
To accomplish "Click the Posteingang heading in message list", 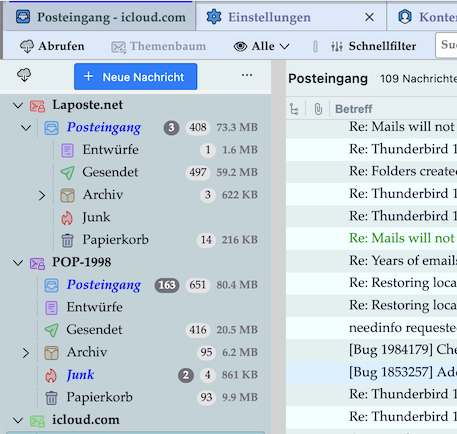I will [x=328, y=79].
